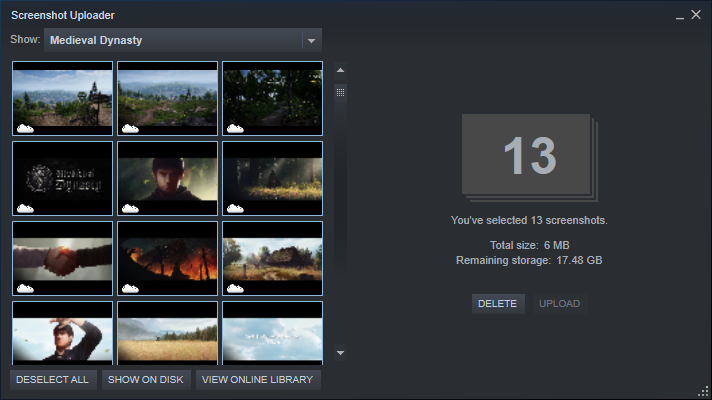Screen dimensions: 712x400
Task: Select the wheat field screenshot
Action: [x=168, y=333]
